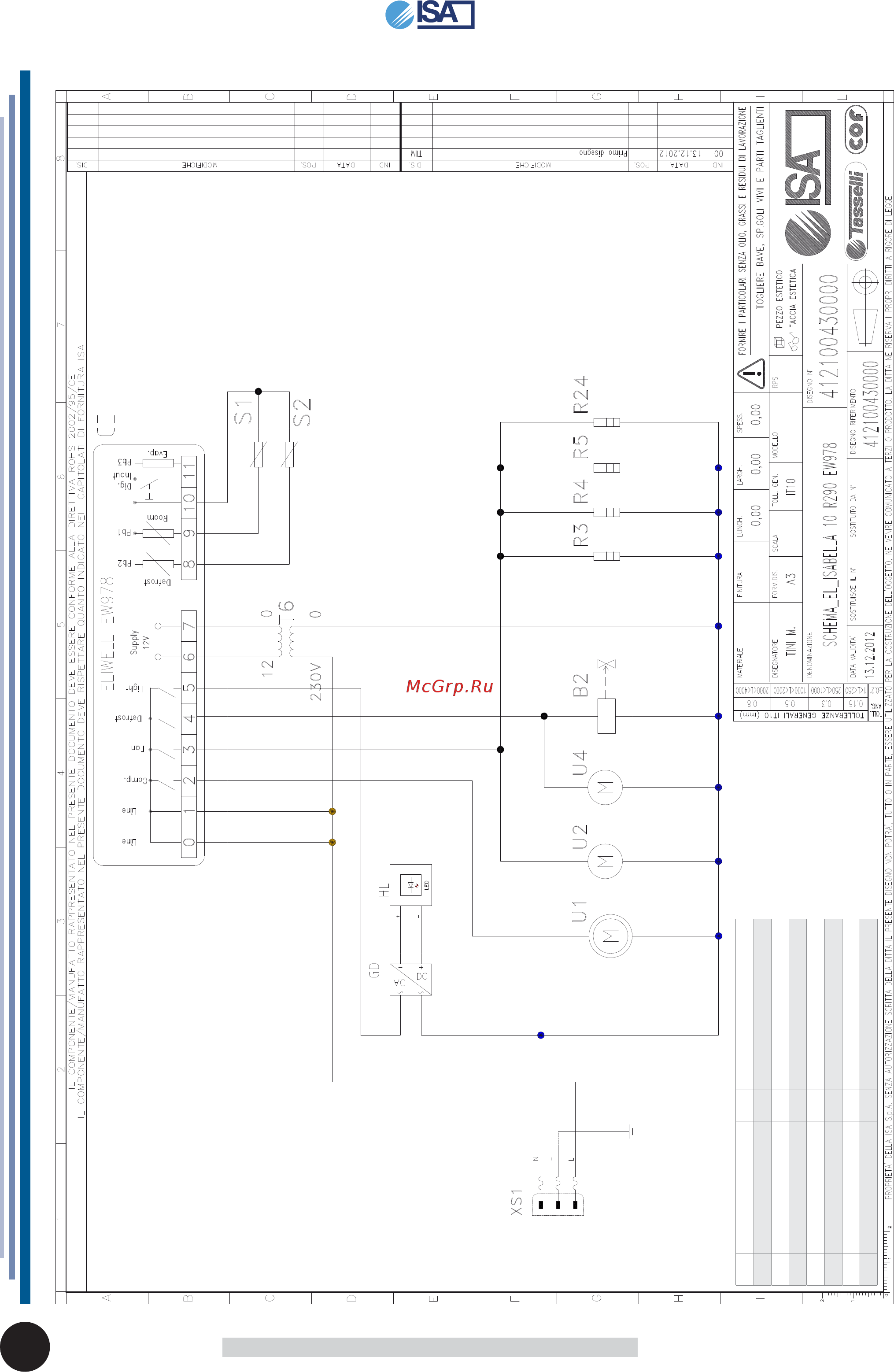
Task: Click the U1 compressor motor symbol
Action: coord(610,936)
